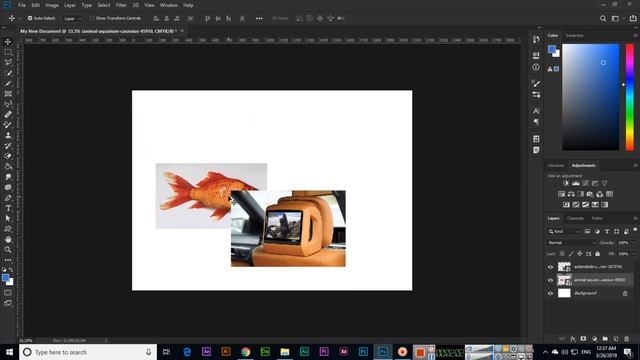
Task: Click the Windows search box
Action: [x=88, y=352]
